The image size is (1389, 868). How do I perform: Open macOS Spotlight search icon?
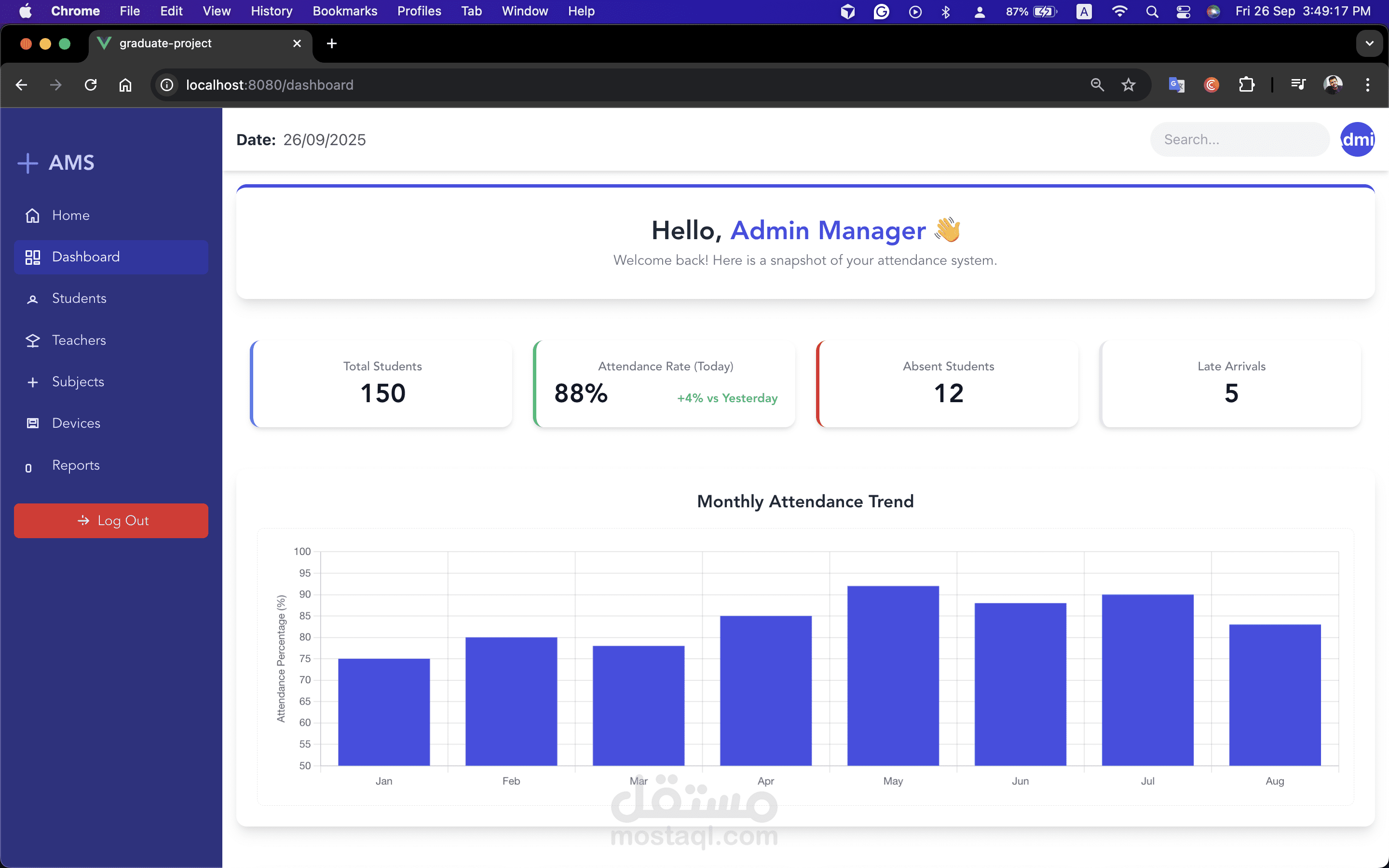pos(1151,12)
